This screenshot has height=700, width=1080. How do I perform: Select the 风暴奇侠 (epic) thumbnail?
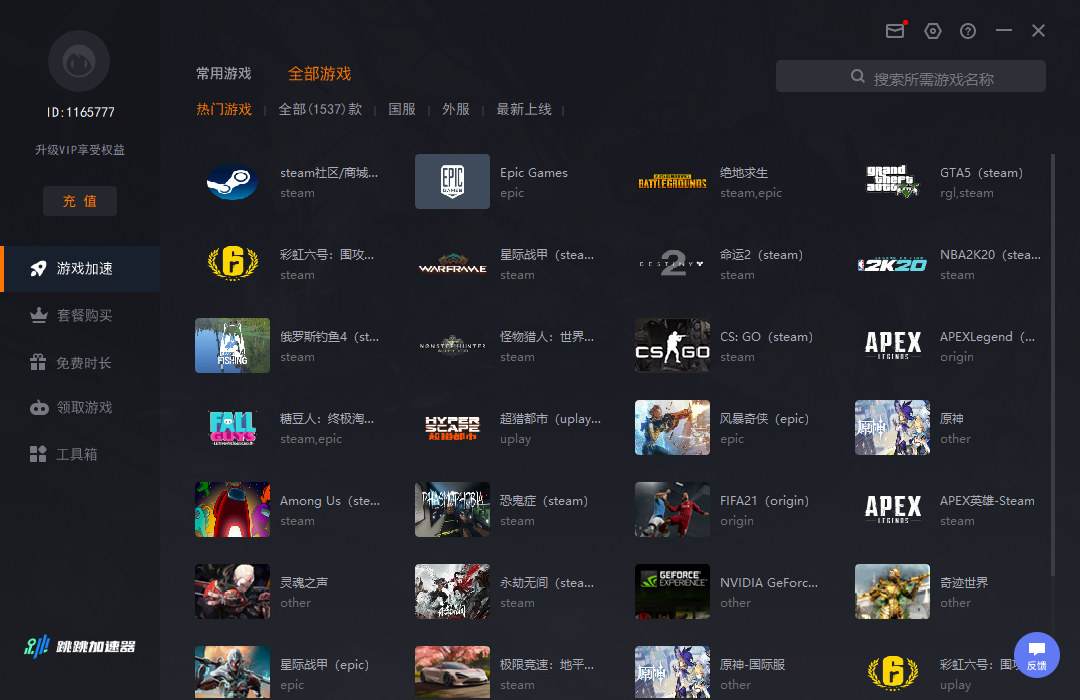[x=672, y=427]
